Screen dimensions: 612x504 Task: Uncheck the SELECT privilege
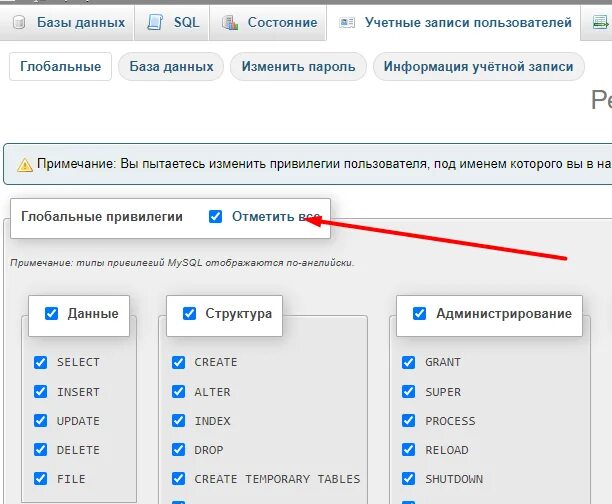40,362
